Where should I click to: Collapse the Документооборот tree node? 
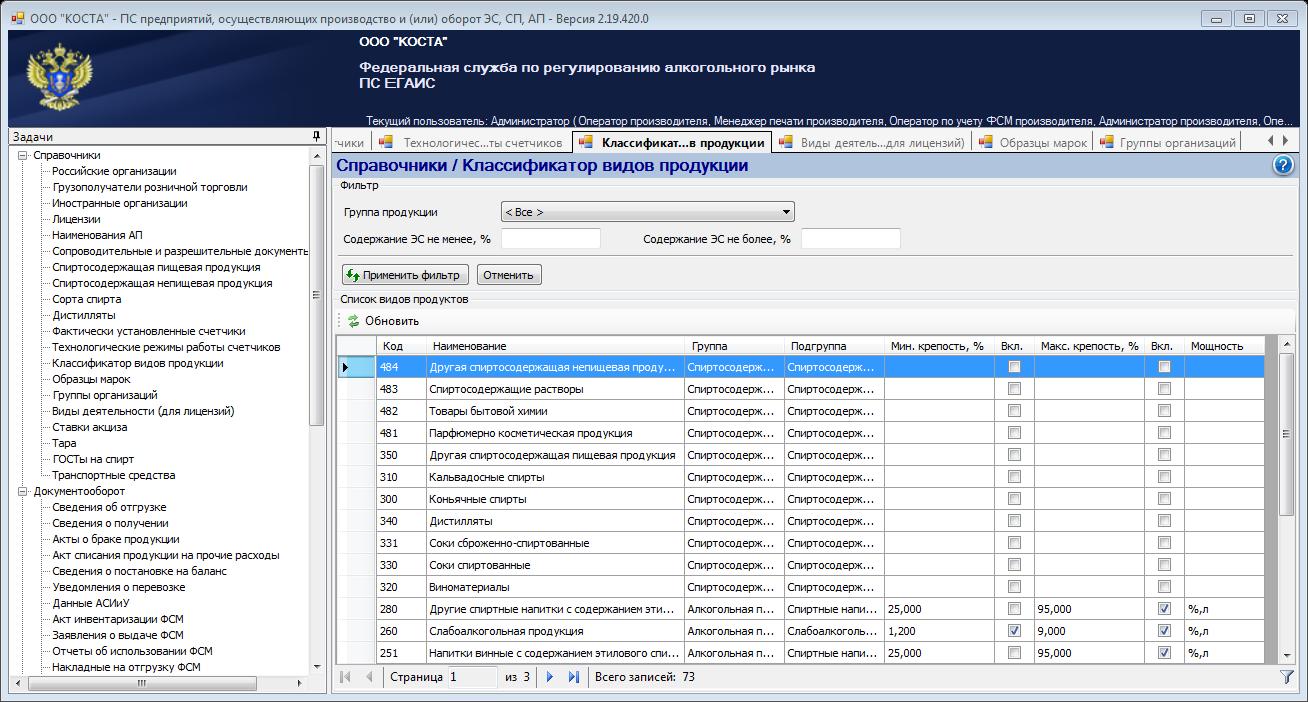click(x=23, y=492)
